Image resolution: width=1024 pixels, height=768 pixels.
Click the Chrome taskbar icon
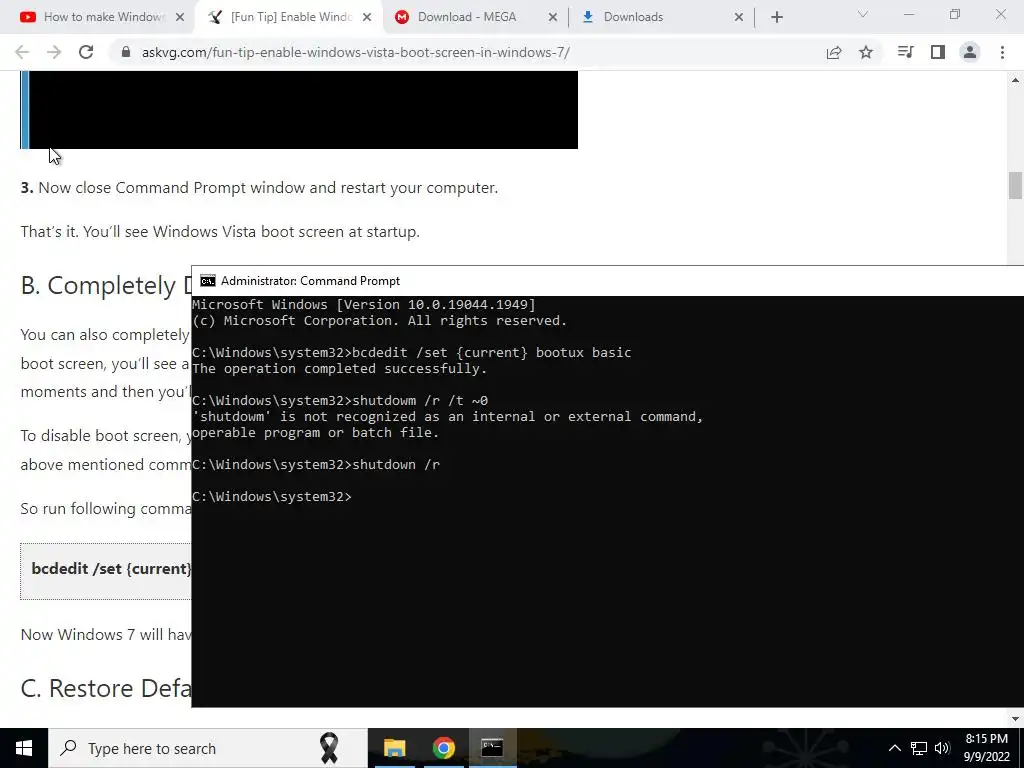[443, 748]
